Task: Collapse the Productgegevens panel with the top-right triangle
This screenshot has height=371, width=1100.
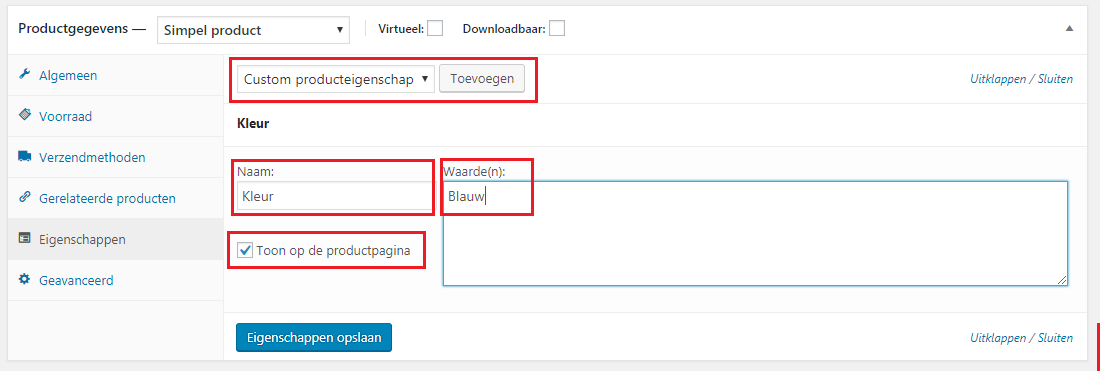Action: 1070,29
